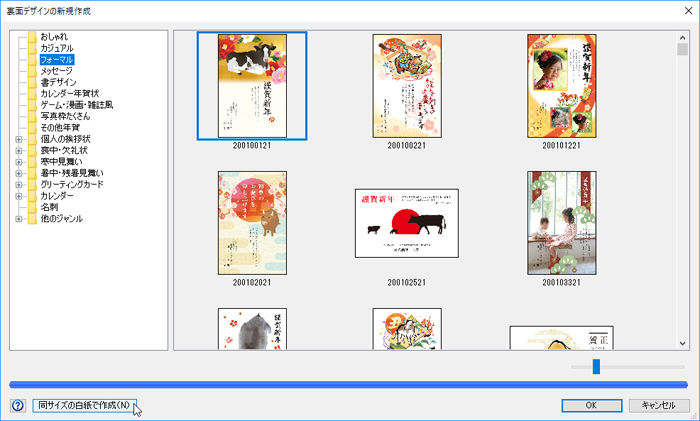Expand the 喪中・欠礼状 tree node

click(x=18, y=150)
